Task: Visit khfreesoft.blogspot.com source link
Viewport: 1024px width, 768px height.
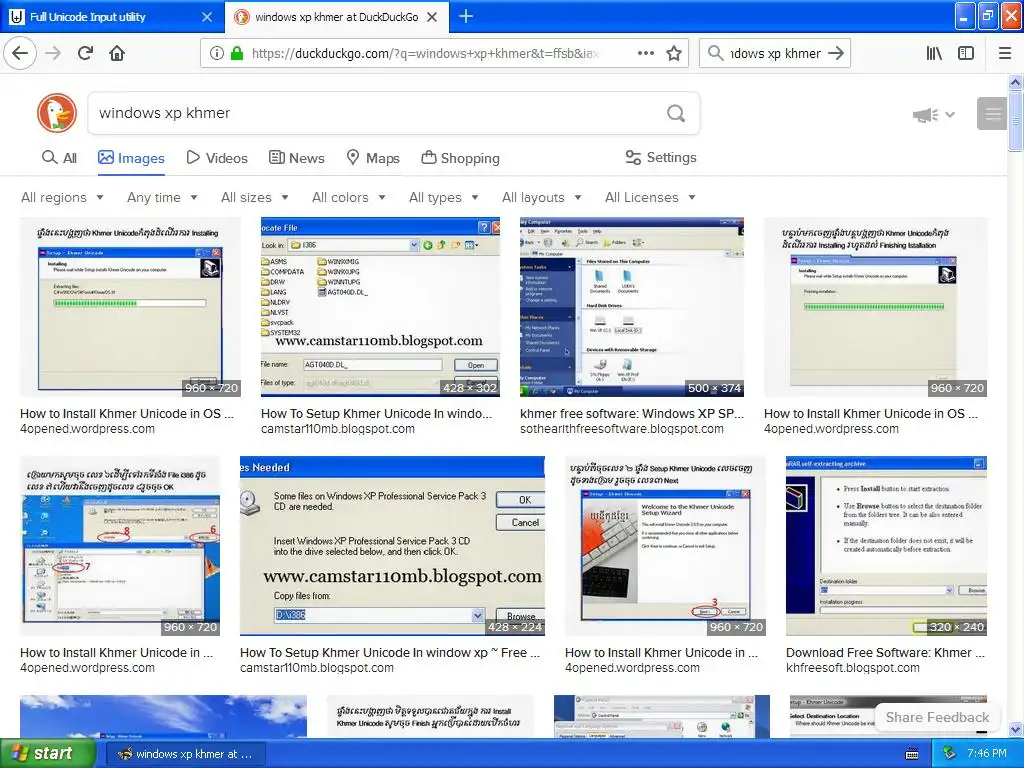Action: click(x=852, y=668)
